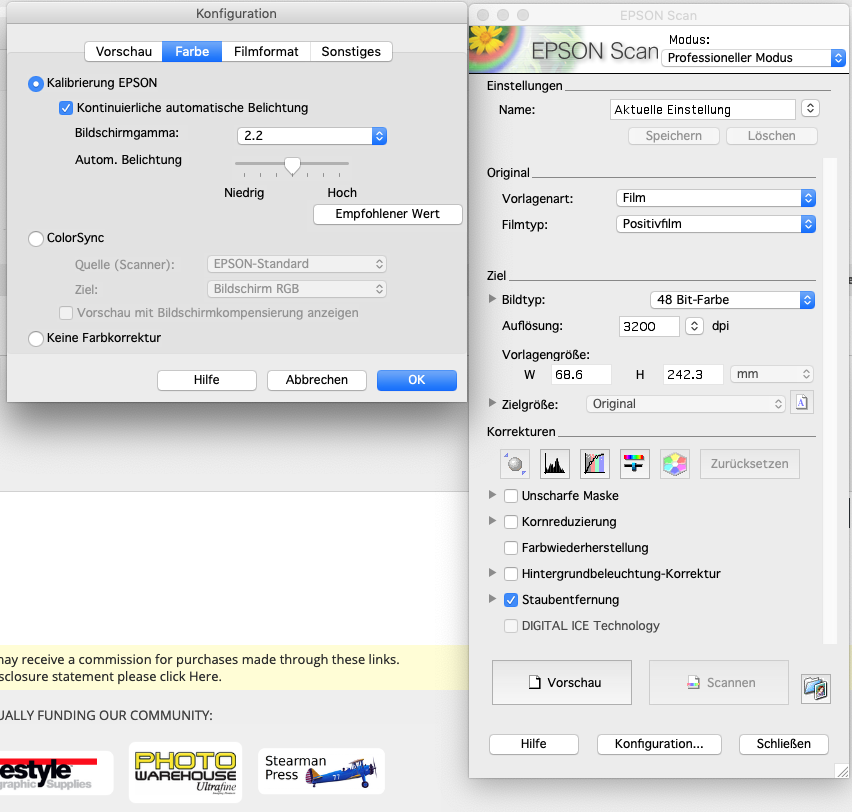Click the Vorlagengröße width field
The width and height of the screenshot is (852, 812).
click(x=581, y=374)
